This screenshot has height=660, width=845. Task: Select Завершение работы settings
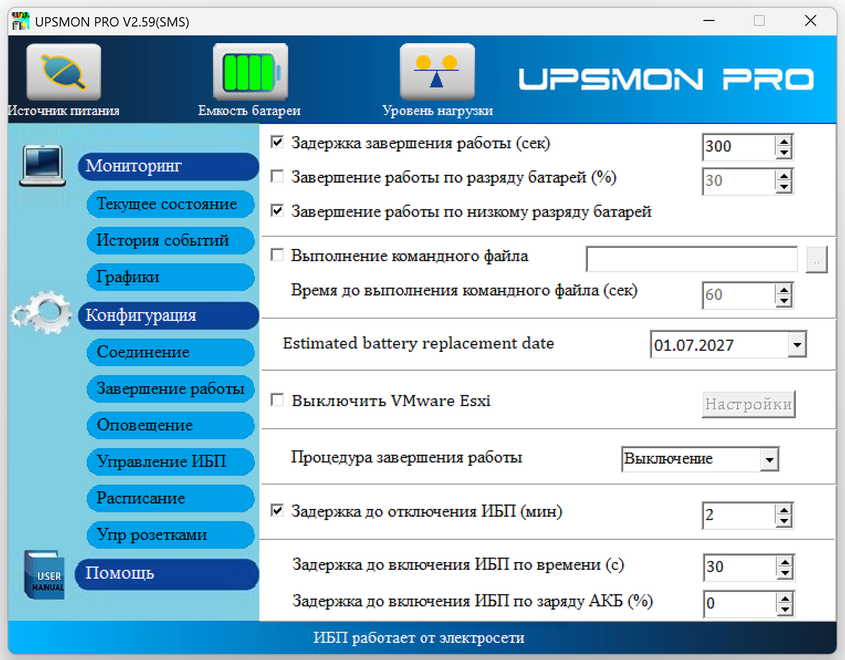170,388
